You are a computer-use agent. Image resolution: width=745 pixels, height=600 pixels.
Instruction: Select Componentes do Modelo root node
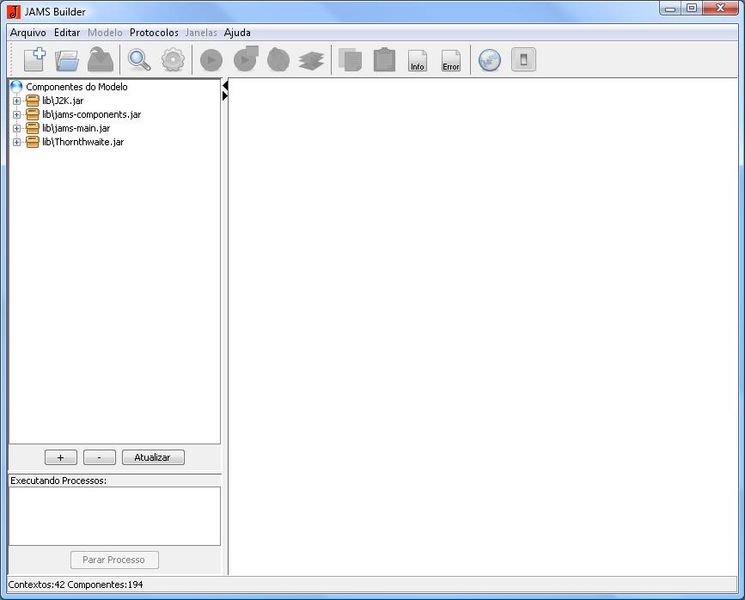[76, 87]
